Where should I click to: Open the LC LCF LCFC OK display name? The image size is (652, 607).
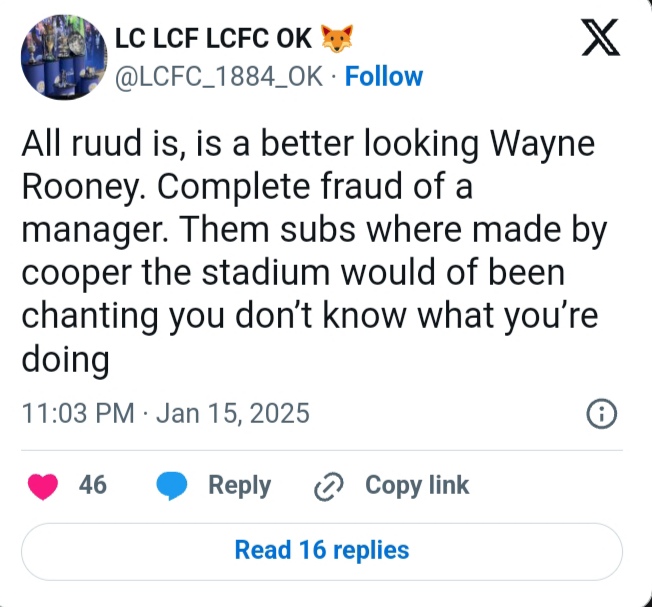click(214, 39)
